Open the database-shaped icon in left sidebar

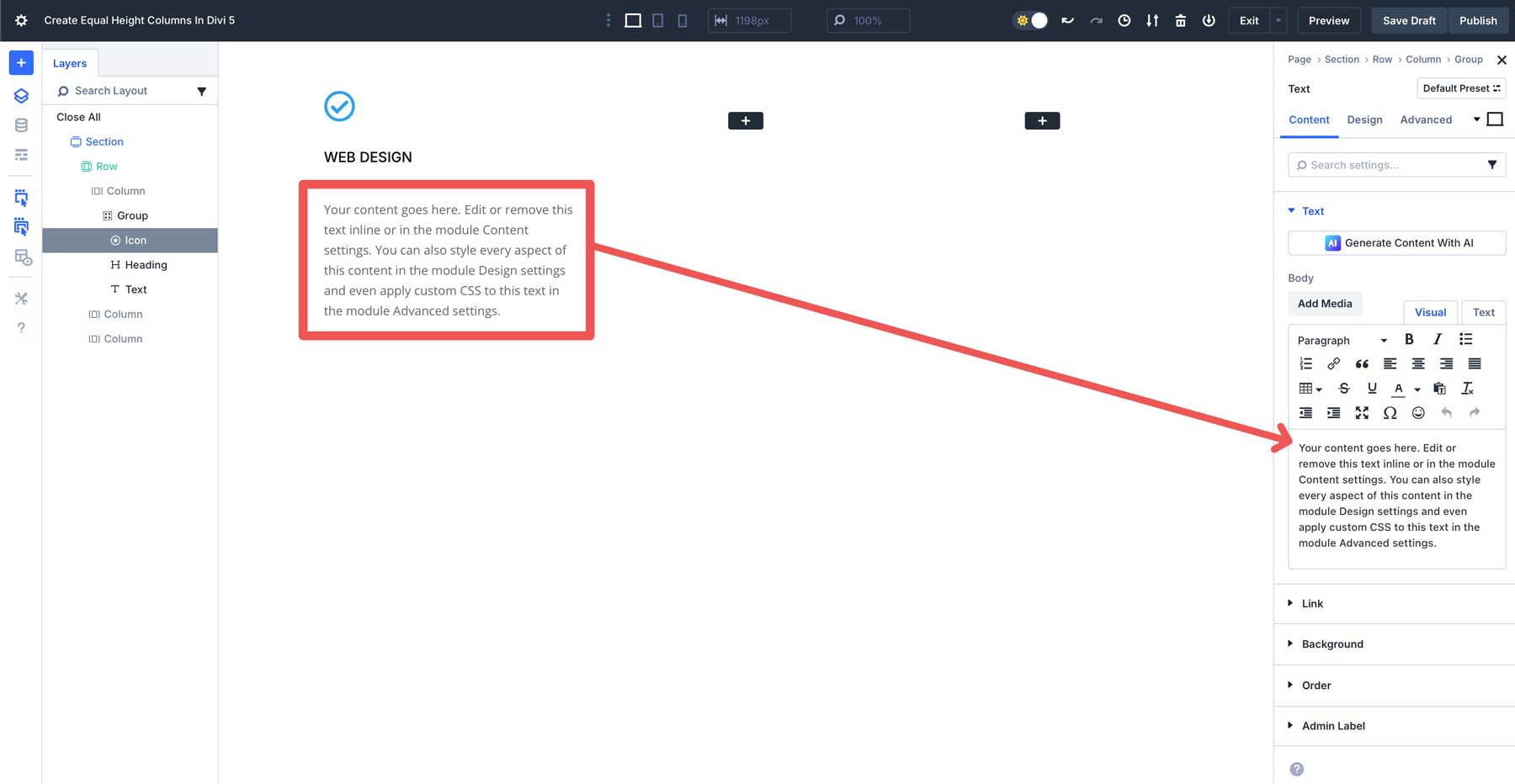(21, 125)
